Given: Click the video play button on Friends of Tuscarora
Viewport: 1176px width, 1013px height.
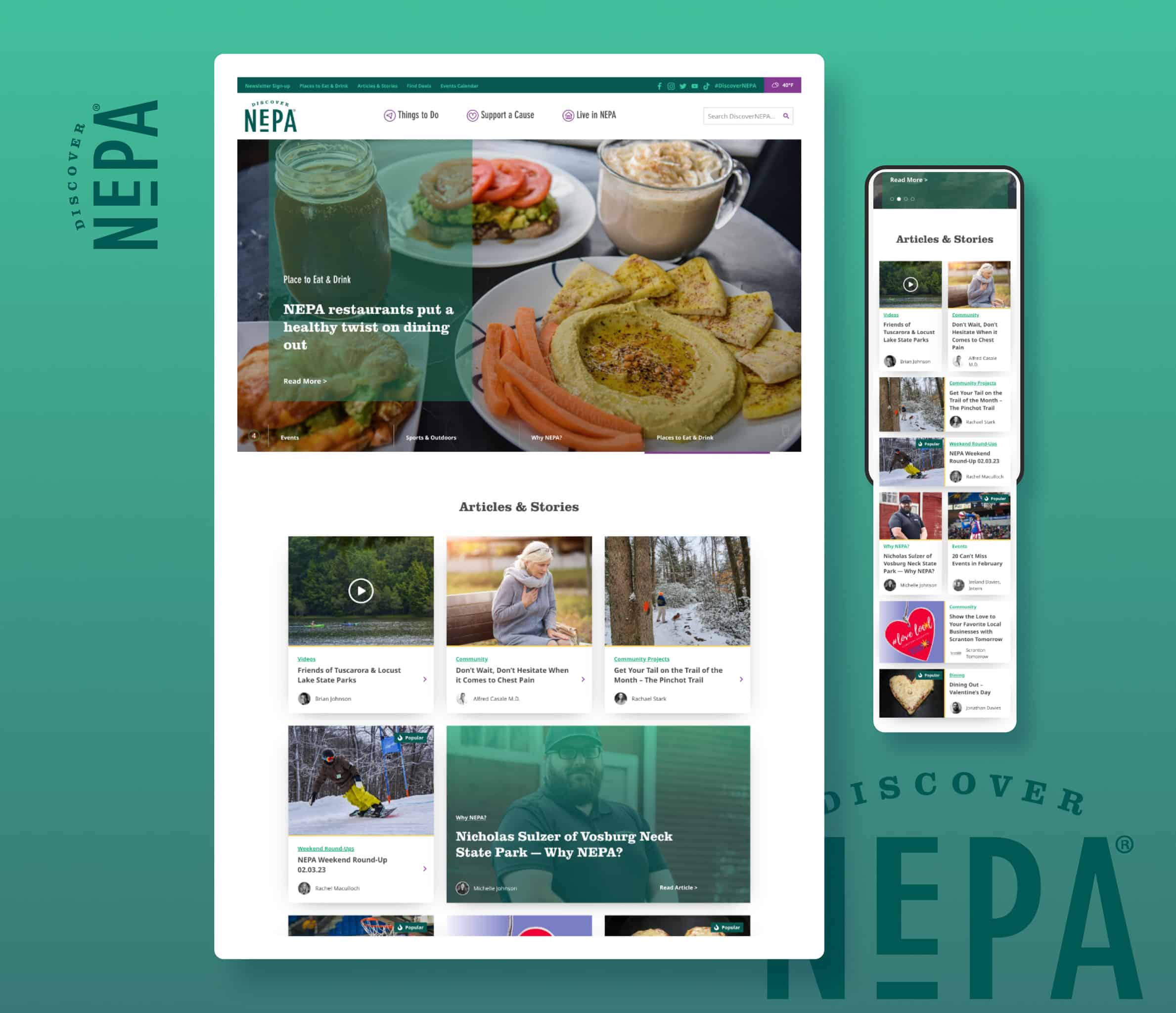Looking at the screenshot, I should 361,591.
